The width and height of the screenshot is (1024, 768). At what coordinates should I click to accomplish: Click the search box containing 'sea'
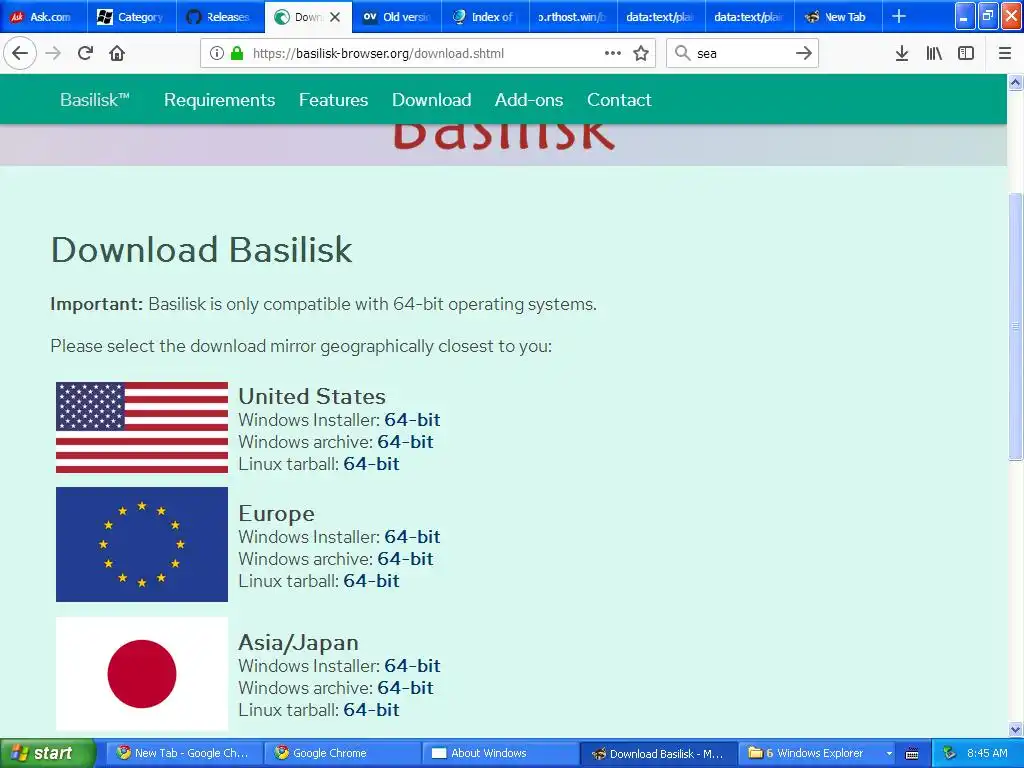(x=741, y=53)
